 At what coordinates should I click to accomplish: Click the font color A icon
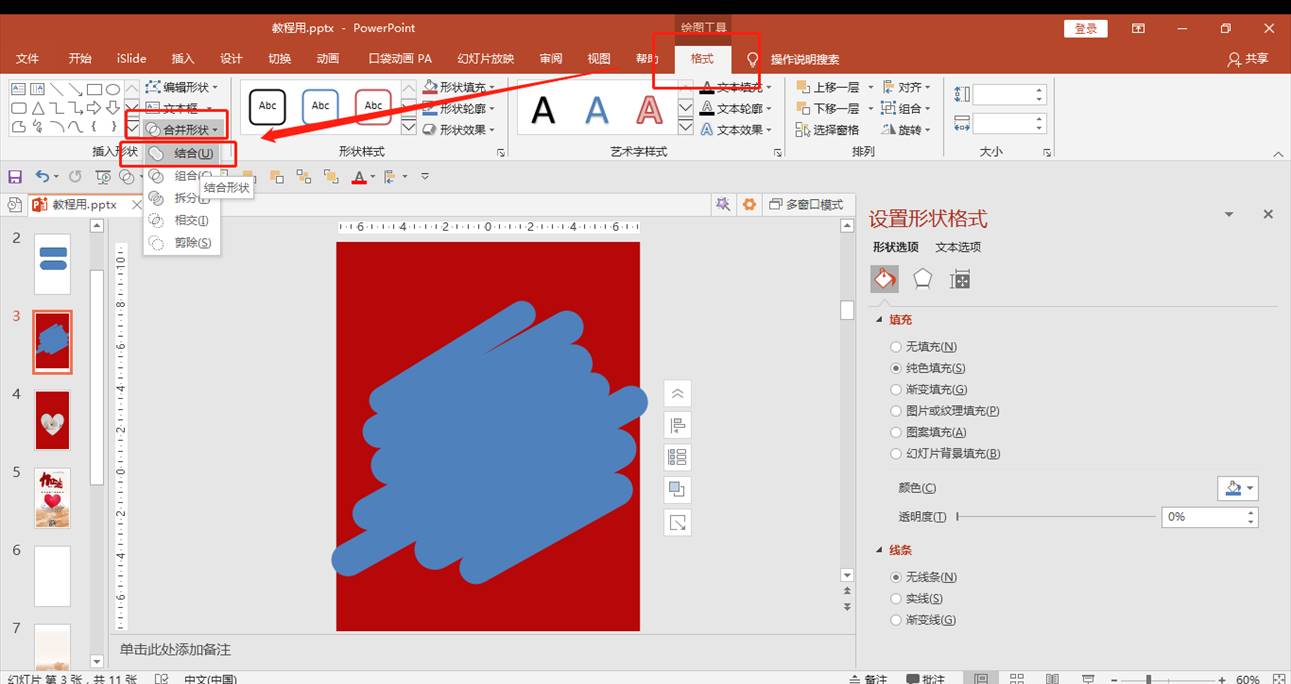pyautogui.click(x=359, y=177)
